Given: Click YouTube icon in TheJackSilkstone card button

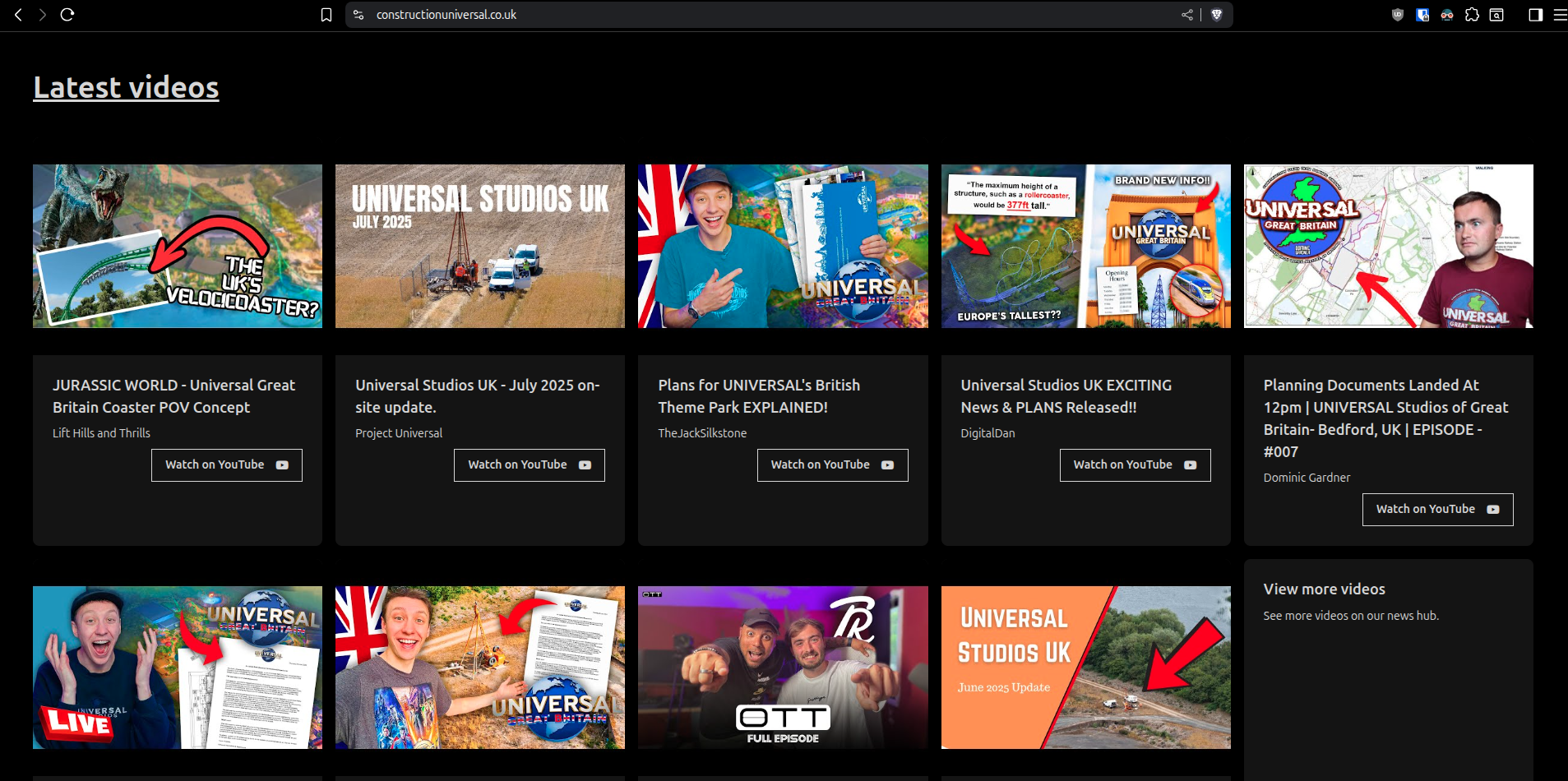Looking at the screenshot, I should [x=887, y=465].
